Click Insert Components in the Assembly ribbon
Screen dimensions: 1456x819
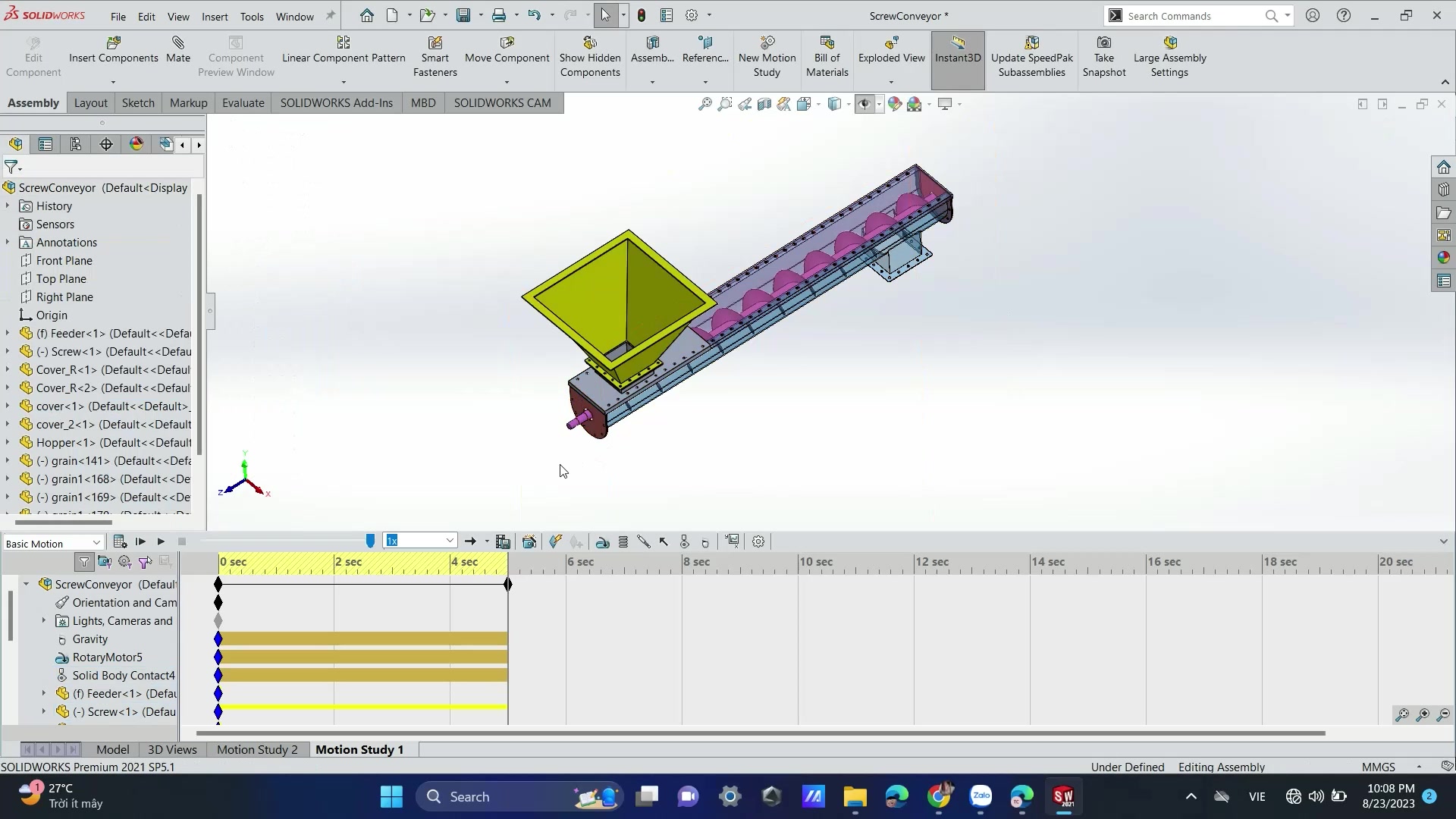(x=114, y=50)
